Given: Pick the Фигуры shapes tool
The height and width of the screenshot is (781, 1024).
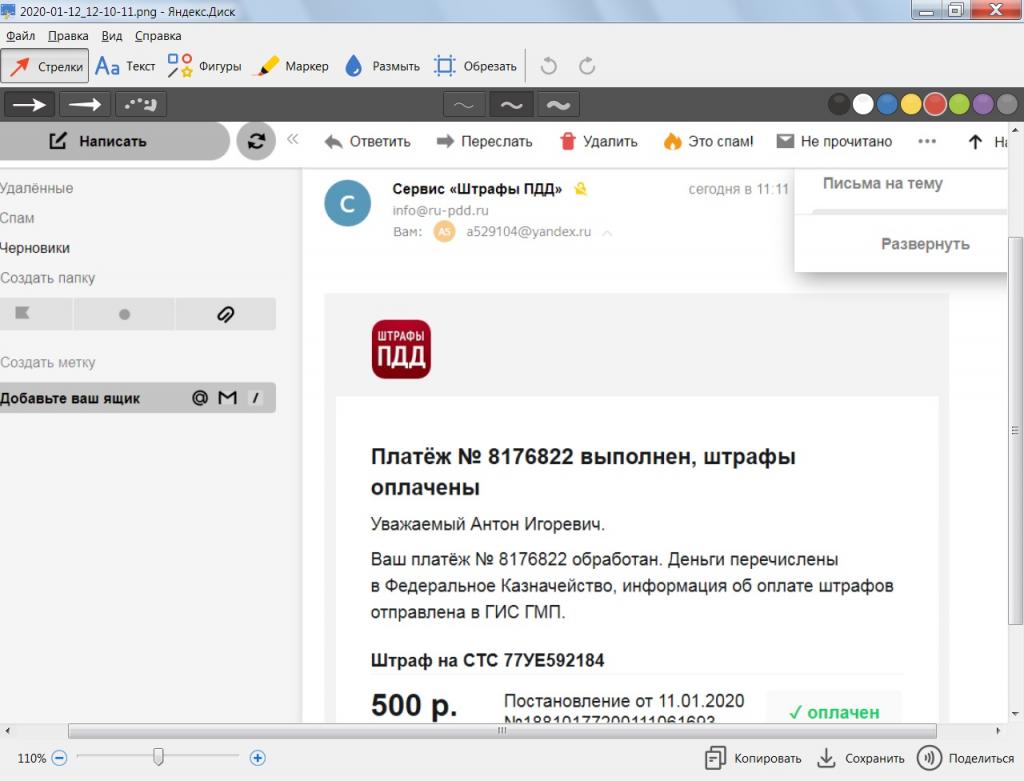Looking at the screenshot, I should pyautogui.click(x=204, y=66).
